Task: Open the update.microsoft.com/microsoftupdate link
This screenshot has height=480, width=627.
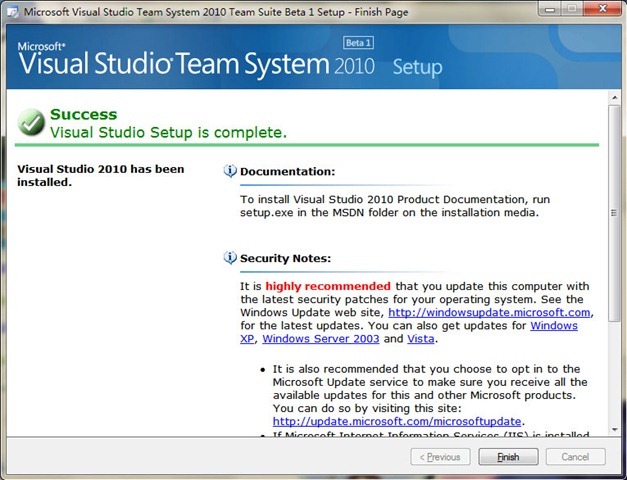Action: [397, 422]
